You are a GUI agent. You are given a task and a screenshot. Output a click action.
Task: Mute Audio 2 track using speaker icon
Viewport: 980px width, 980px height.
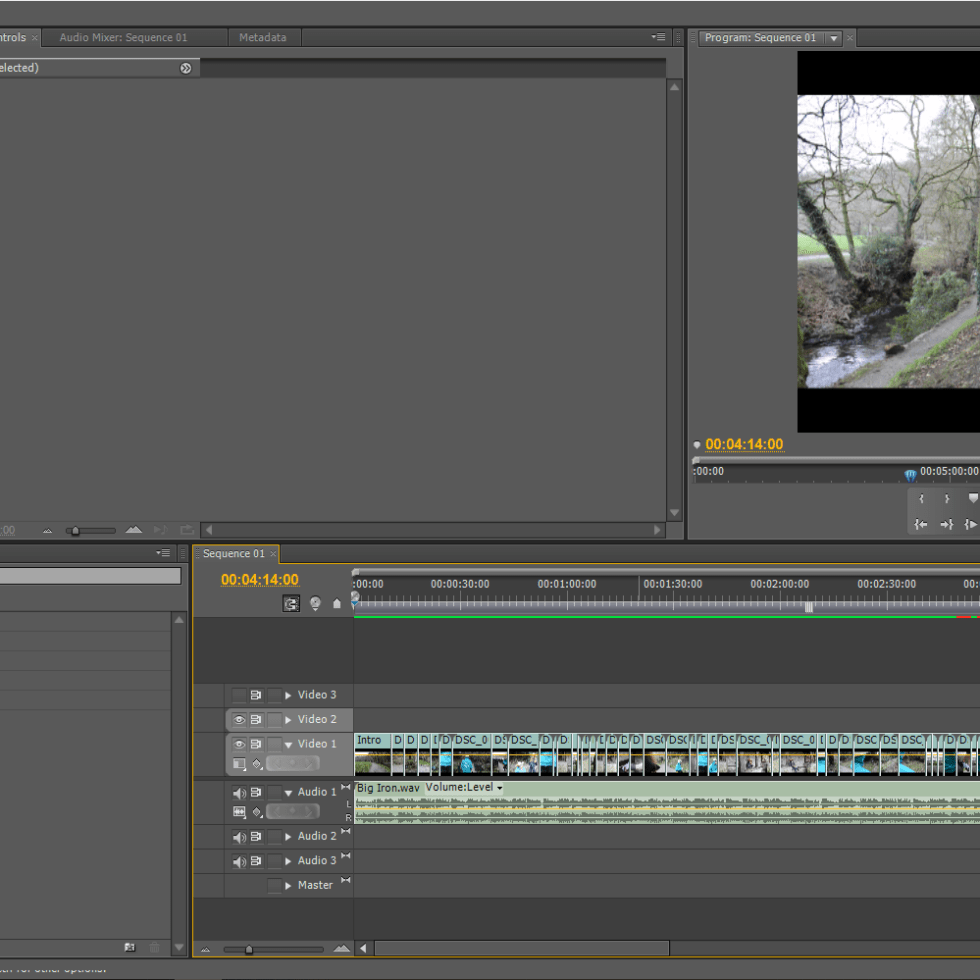click(x=239, y=837)
